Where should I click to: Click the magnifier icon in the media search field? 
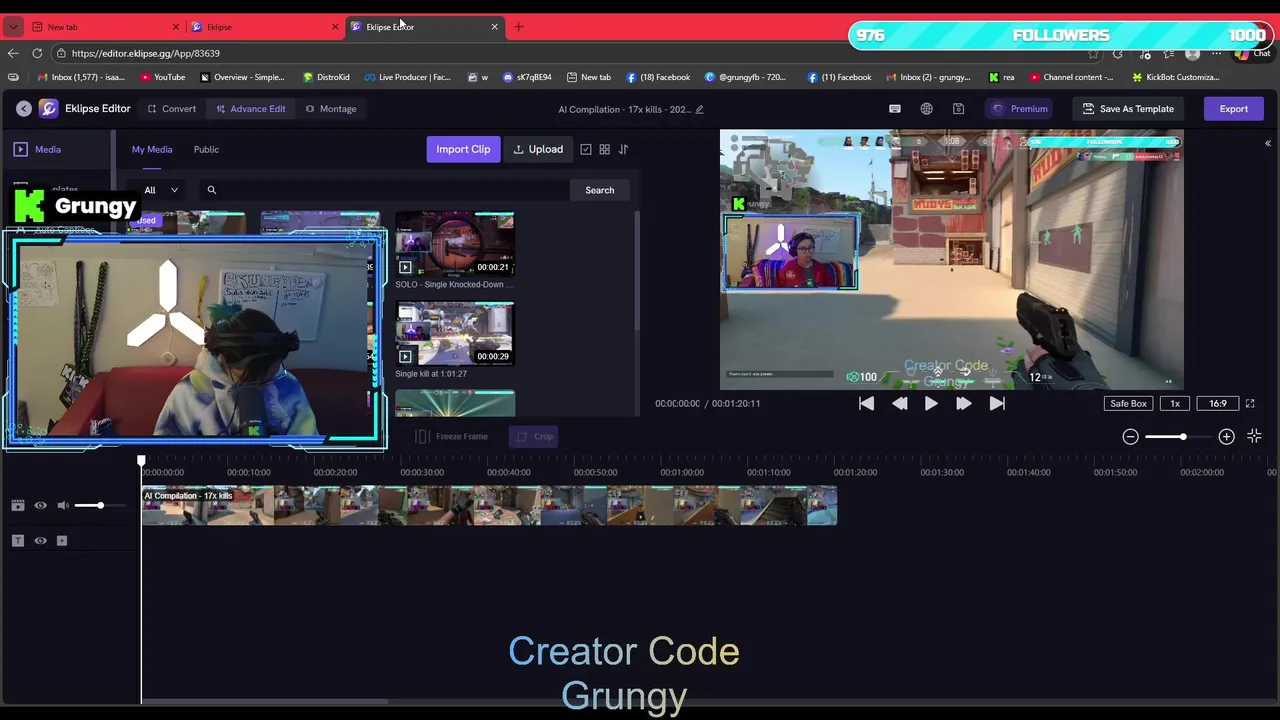pos(211,190)
